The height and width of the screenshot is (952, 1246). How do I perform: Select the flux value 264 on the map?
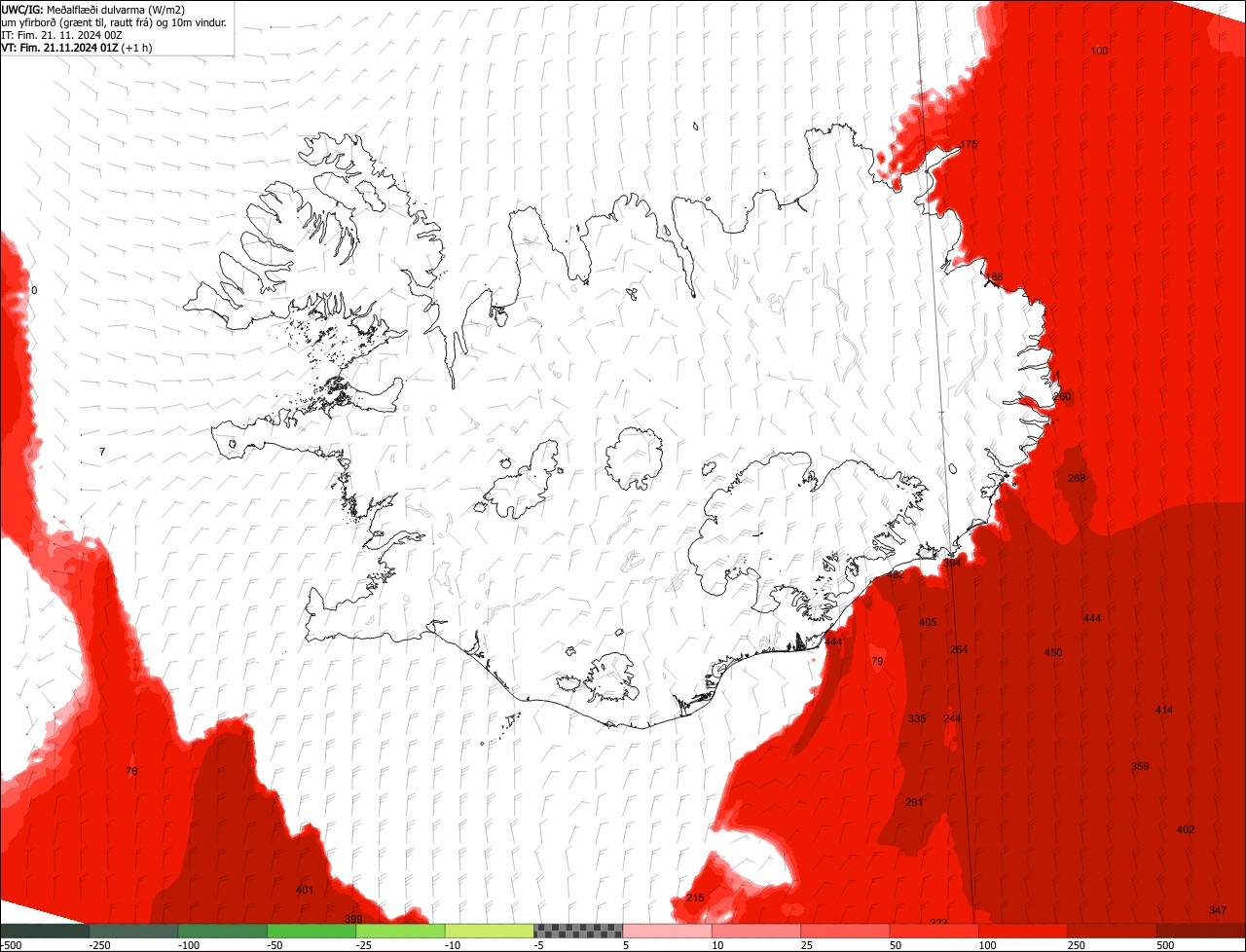959,650
